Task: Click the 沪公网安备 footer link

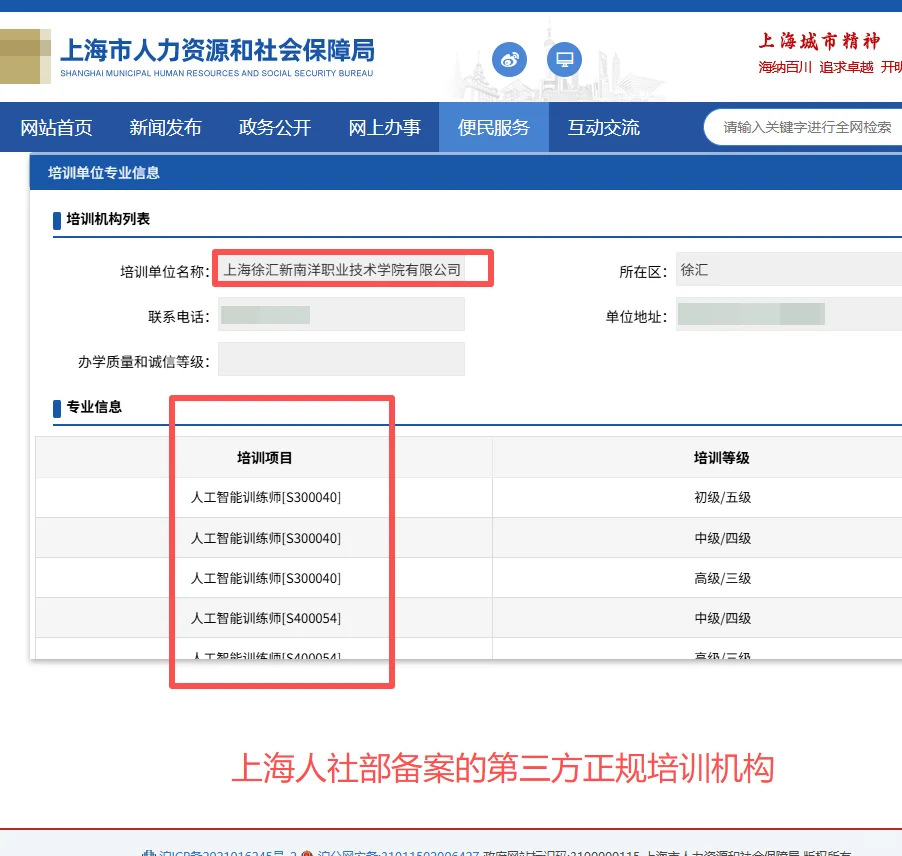Action: [x=398, y=853]
